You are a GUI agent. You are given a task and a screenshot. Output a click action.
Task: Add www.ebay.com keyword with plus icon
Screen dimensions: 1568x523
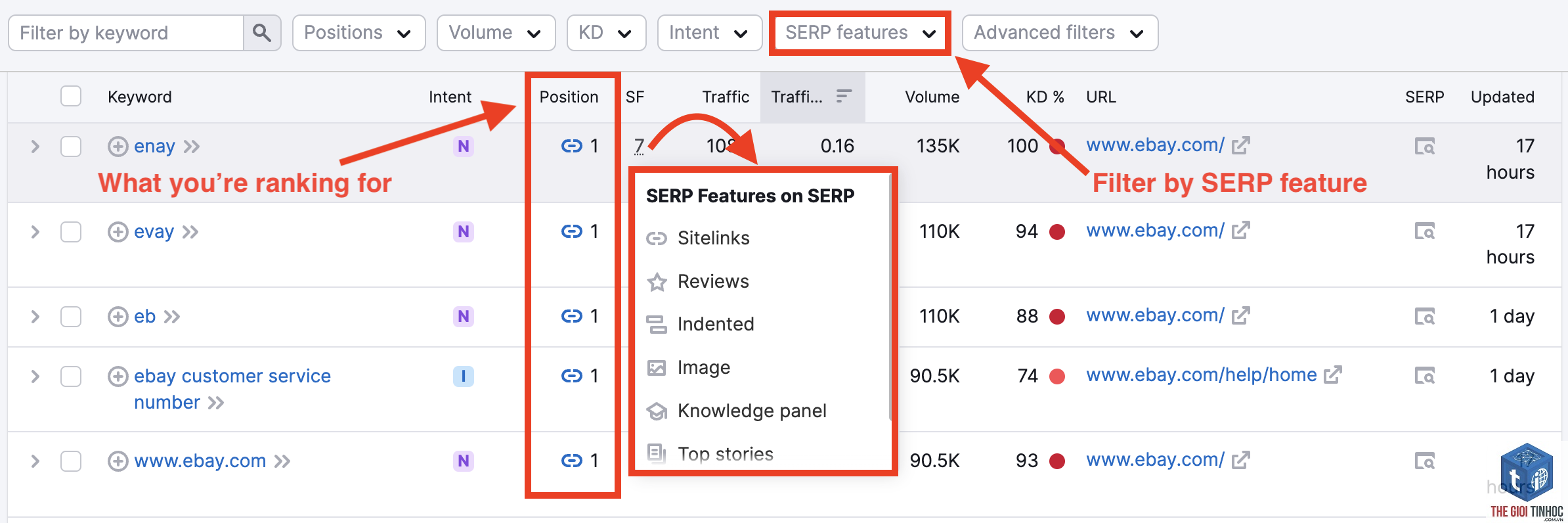118,461
